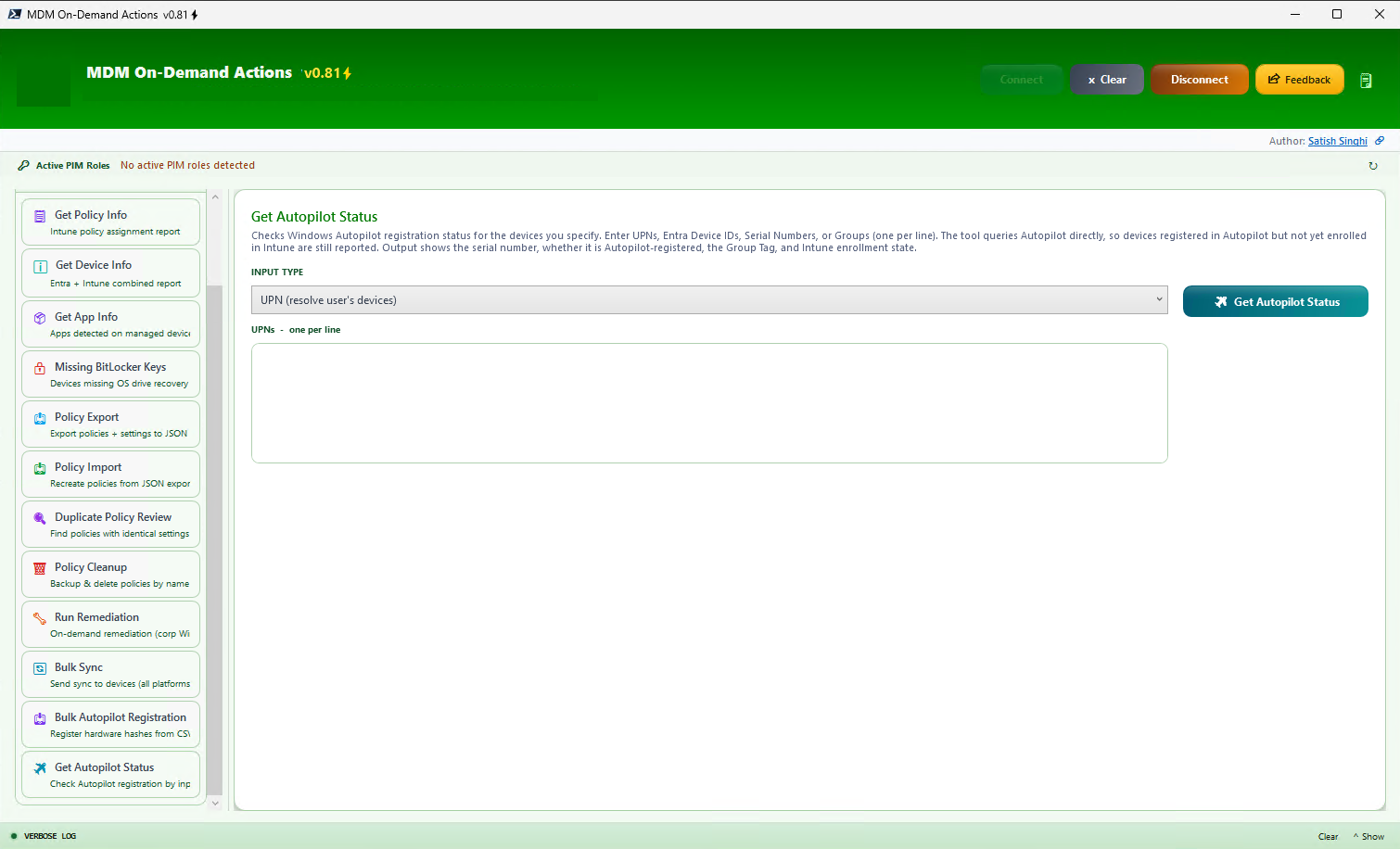This screenshot has height=849, width=1400.
Task: Click into the UPNs text area
Action: [x=709, y=403]
